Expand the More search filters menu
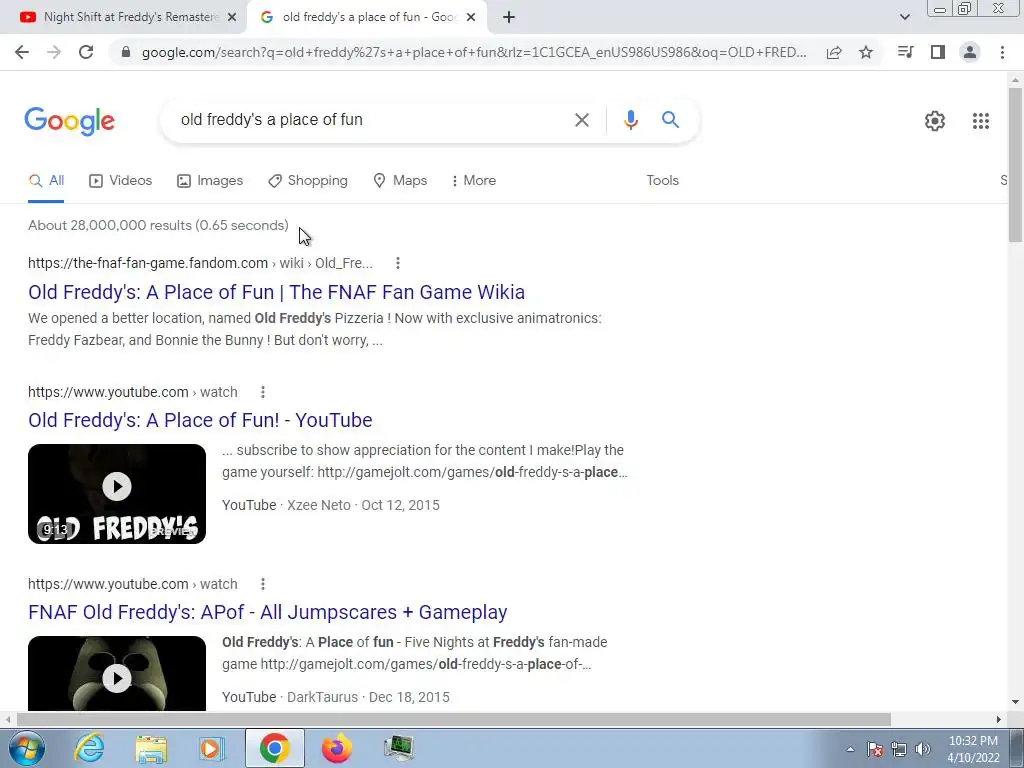This screenshot has width=1024, height=768. coord(473,180)
